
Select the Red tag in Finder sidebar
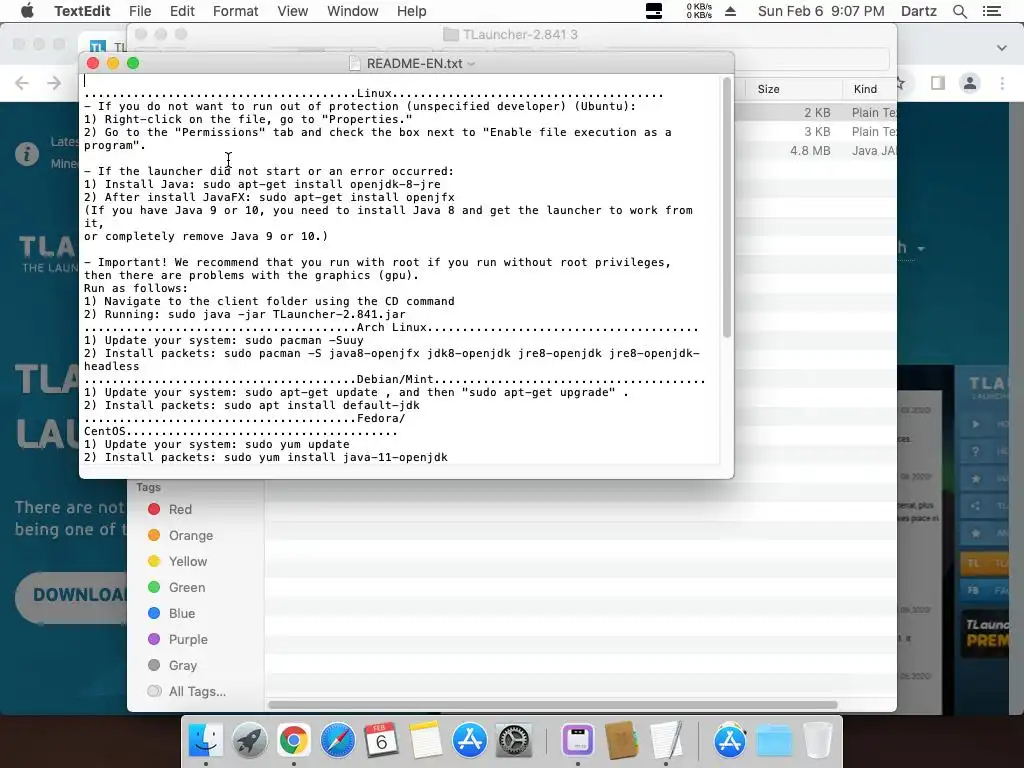(170, 509)
